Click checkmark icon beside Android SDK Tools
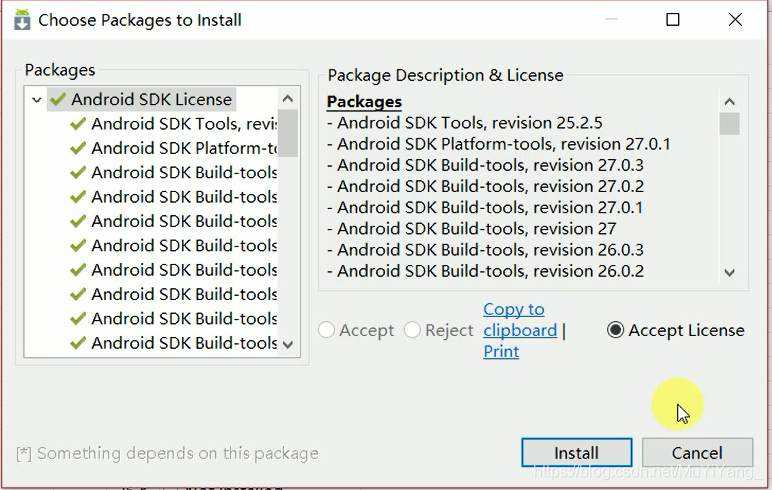Image resolution: width=772 pixels, height=490 pixels. click(x=78, y=124)
